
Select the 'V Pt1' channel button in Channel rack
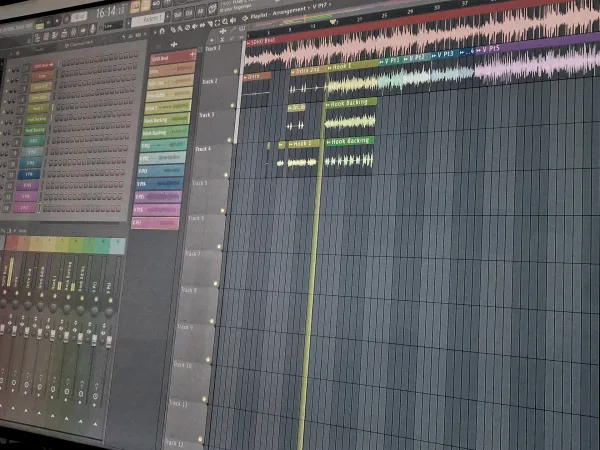coord(33,141)
